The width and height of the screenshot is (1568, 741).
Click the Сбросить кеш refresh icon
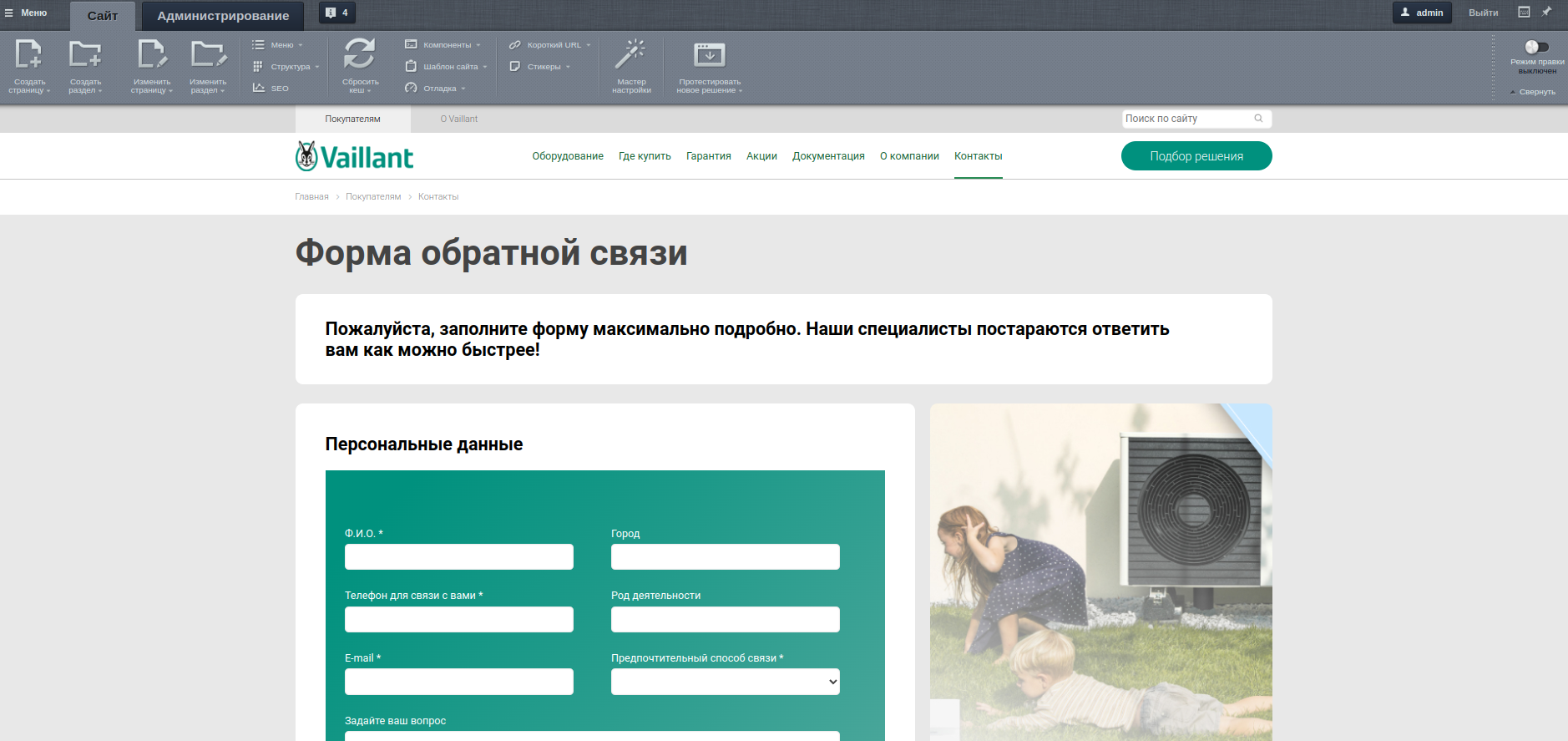coord(360,53)
